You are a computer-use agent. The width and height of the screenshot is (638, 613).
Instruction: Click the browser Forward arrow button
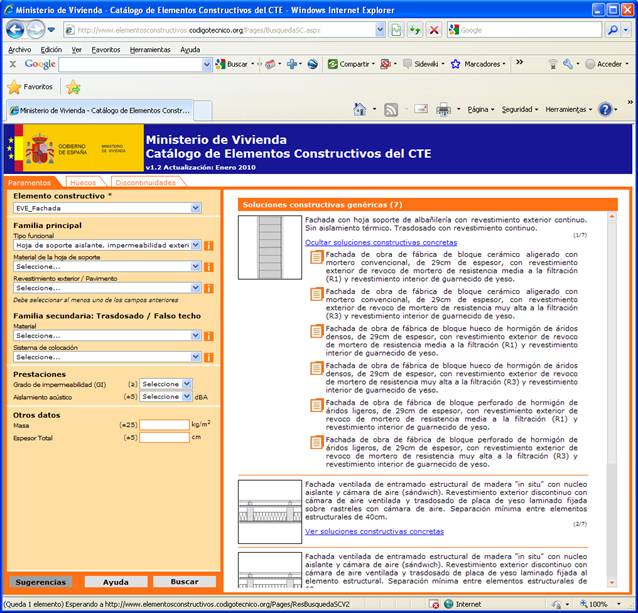[35, 30]
